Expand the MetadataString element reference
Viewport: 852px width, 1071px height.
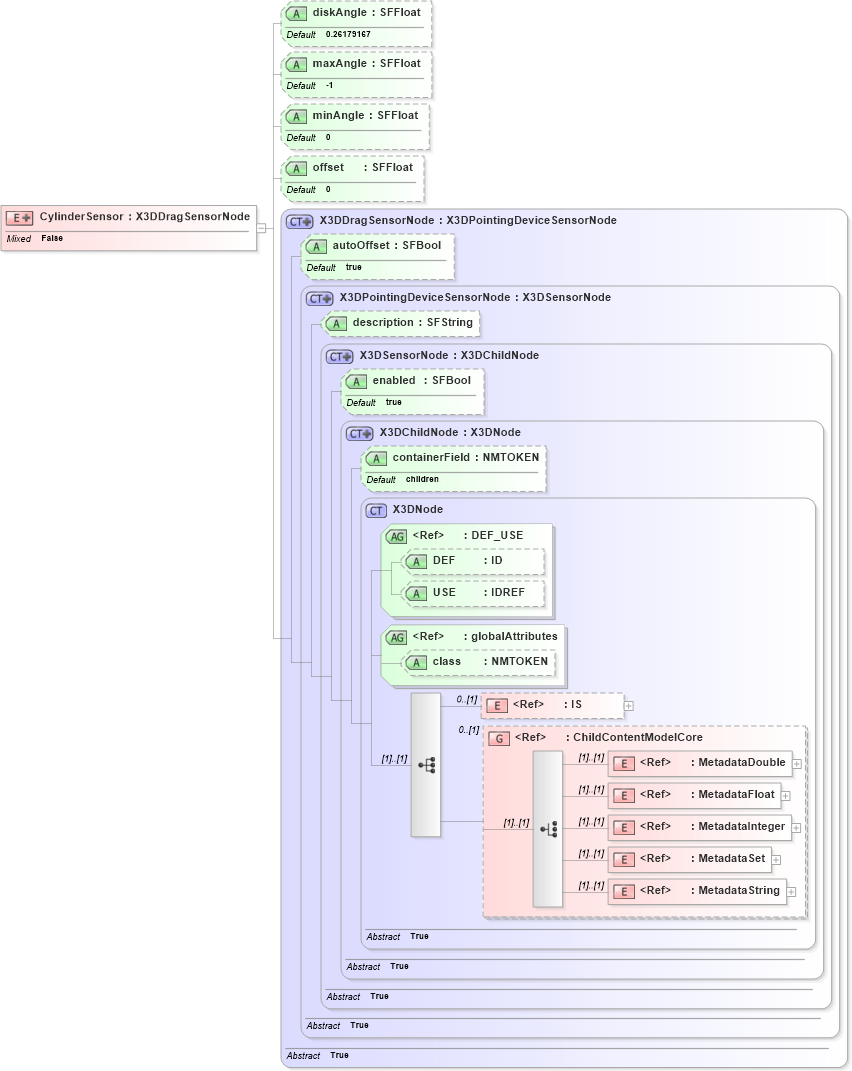click(x=791, y=892)
